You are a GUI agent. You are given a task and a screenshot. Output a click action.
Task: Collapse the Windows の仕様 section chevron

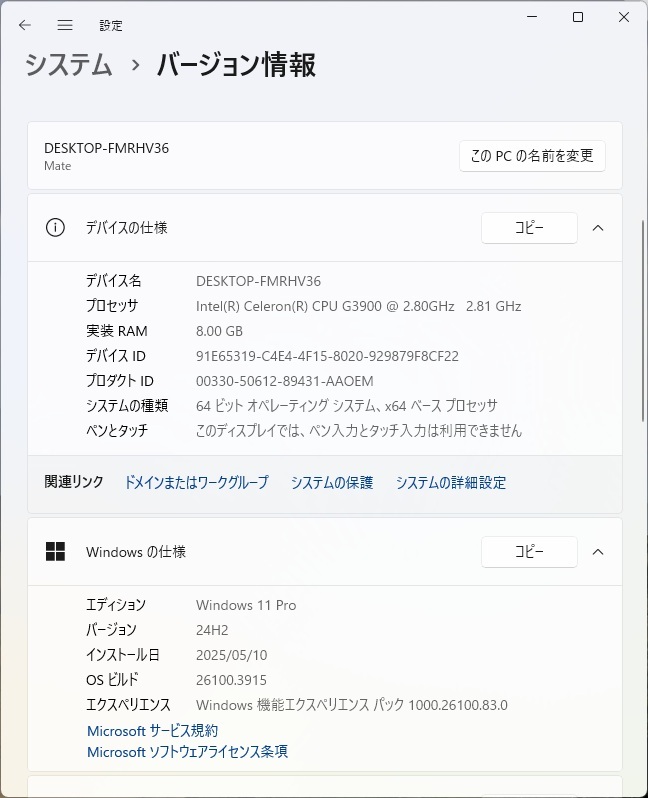point(598,552)
